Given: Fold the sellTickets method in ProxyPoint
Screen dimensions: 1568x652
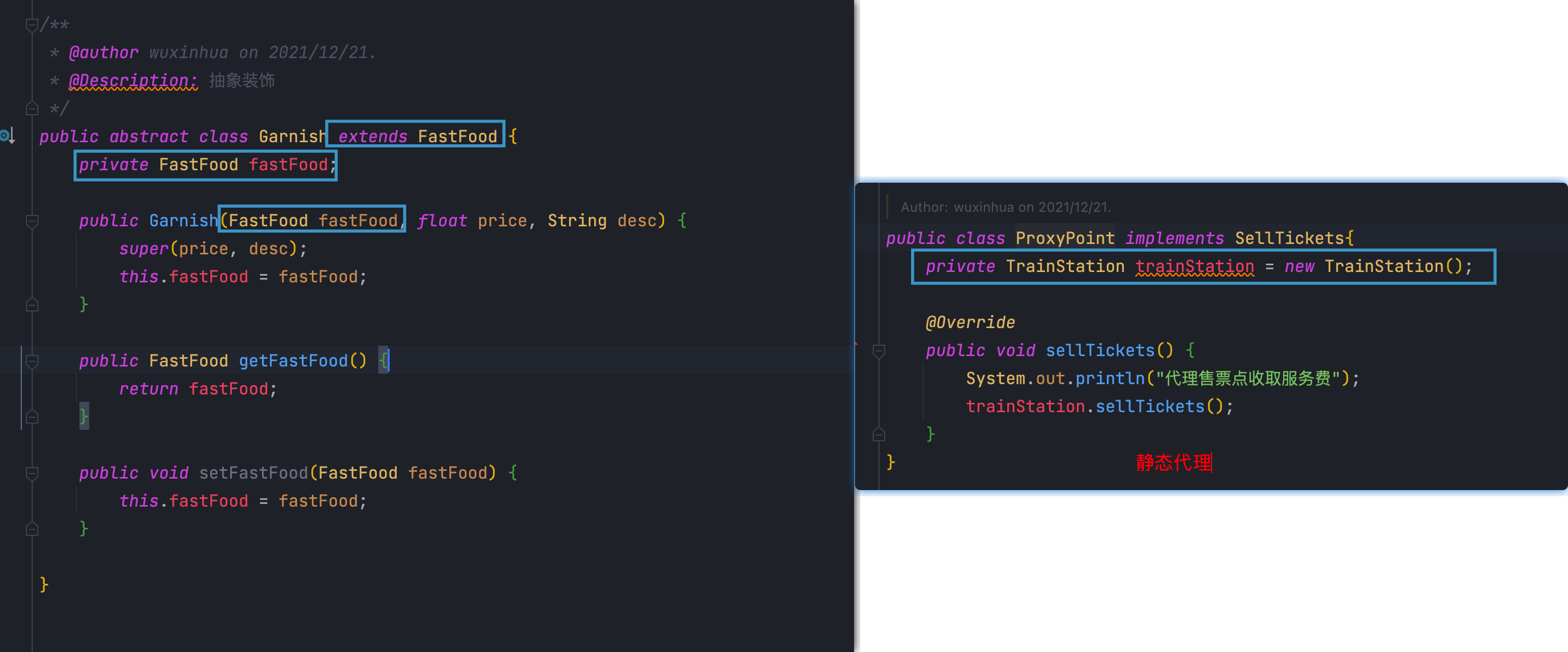Looking at the screenshot, I should [x=878, y=350].
